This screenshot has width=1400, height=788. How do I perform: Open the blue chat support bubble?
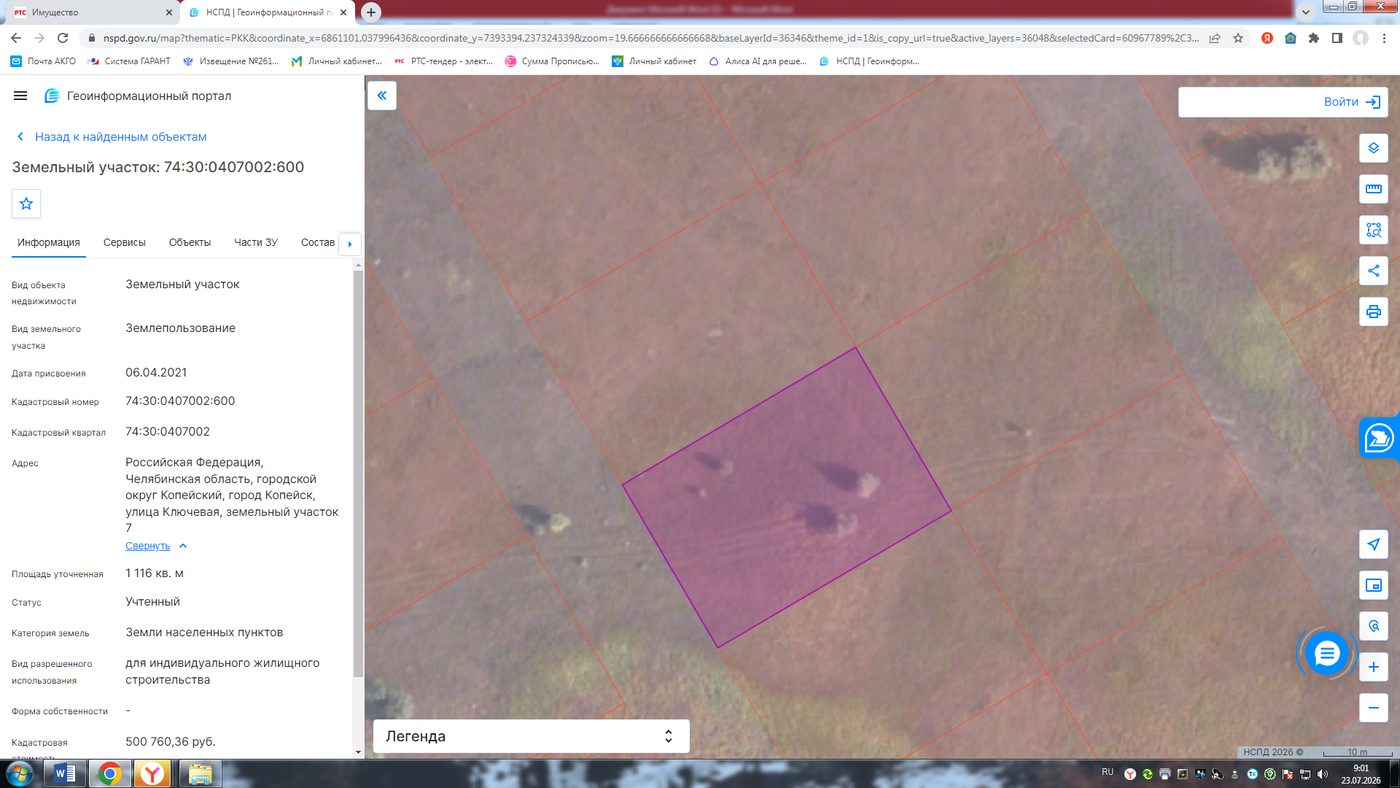tap(1327, 654)
